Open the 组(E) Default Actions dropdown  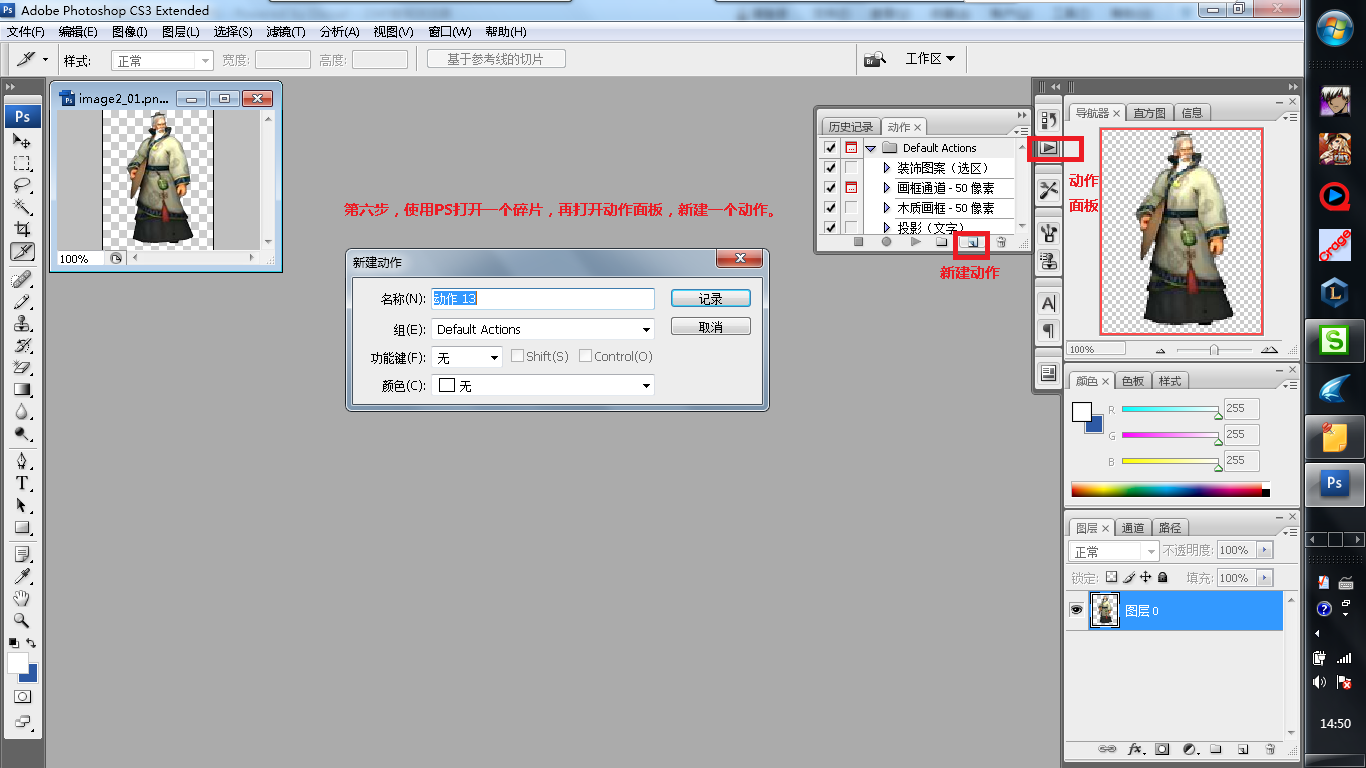tap(543, 329)
